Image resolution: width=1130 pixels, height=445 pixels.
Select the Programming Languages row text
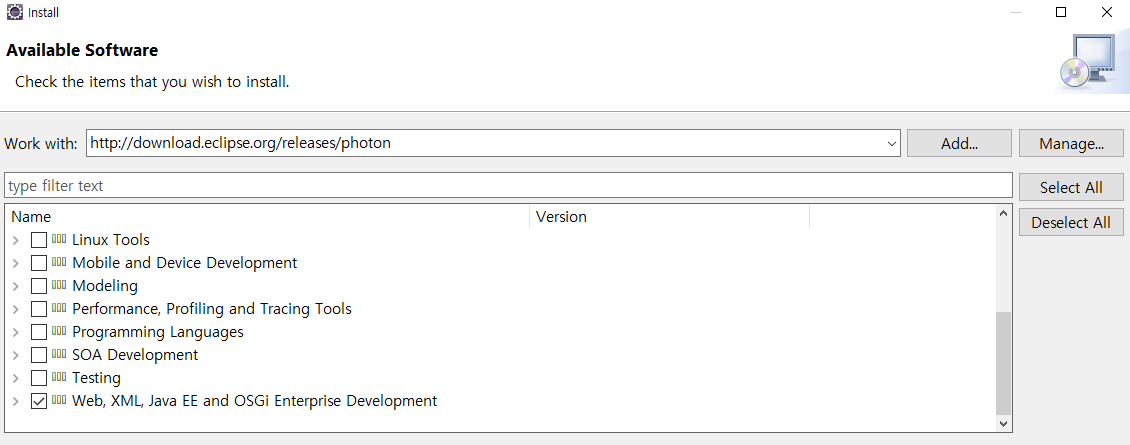coord(158,332)
